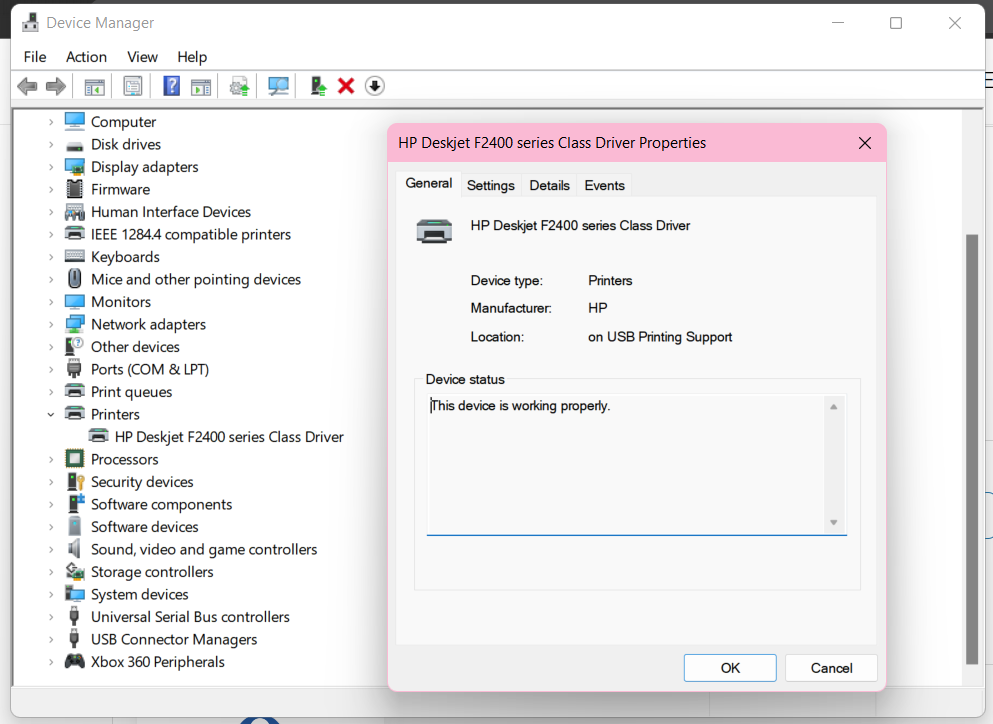This screenshot has width=993, height=724.
Task: Click the printer icon in the properties dialog
Action: (434, 230)
